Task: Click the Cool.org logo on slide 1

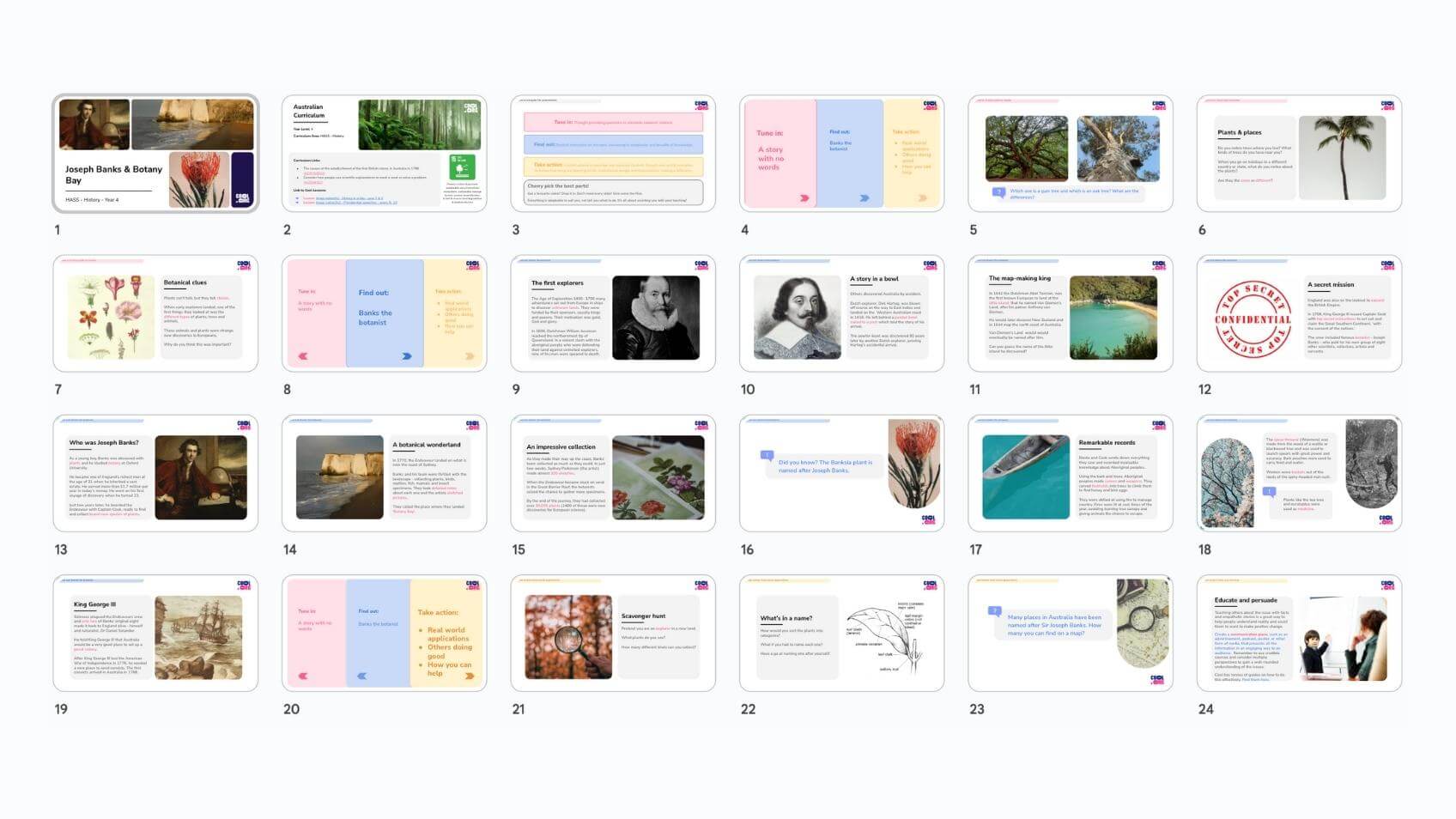Action: [x=242, y=197]
